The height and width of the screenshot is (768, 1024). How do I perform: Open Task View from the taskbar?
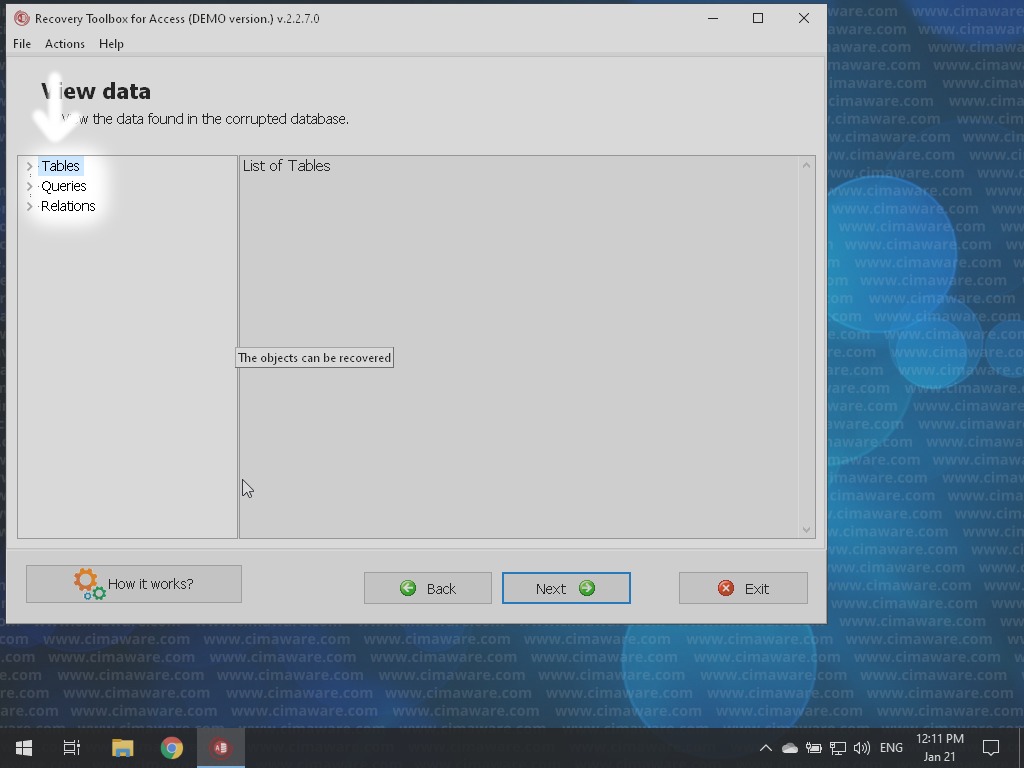coord(72,748)
